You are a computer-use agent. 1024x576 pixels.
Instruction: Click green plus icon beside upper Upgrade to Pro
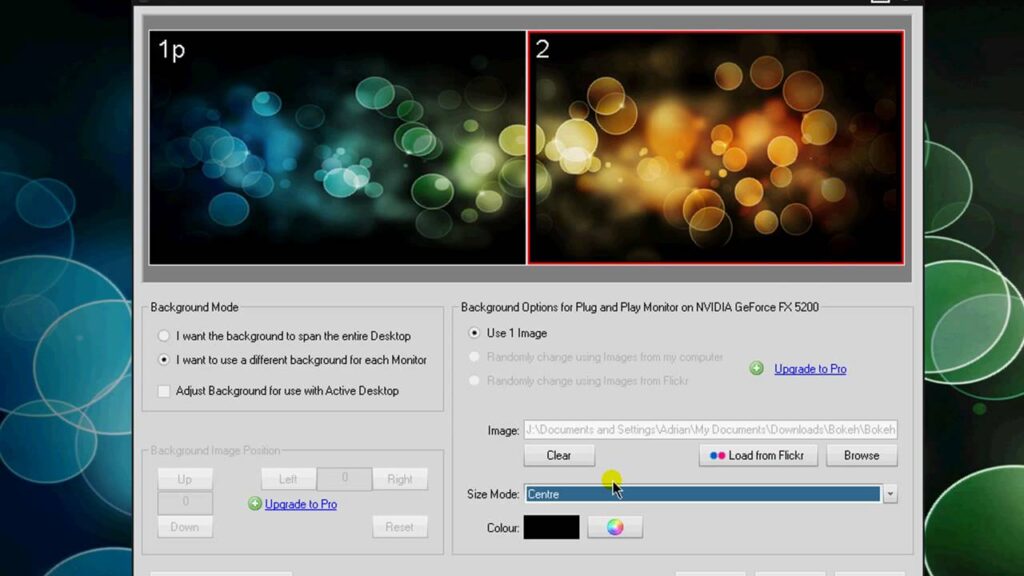tap(758, 368)
